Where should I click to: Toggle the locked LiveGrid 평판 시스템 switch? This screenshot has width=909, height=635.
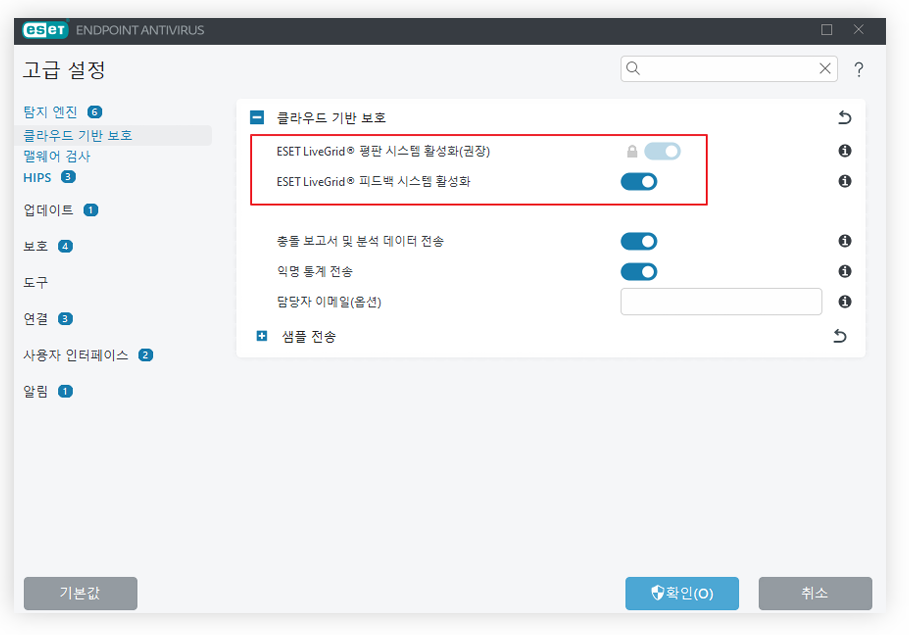[662, 151]
